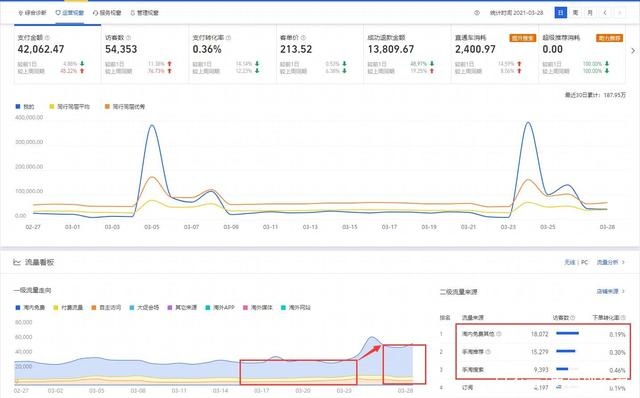The height and width of the screenshot is (398, 640).
Task: Click the 淘内免费其他 traffic source row
Action: pos(533,334)
